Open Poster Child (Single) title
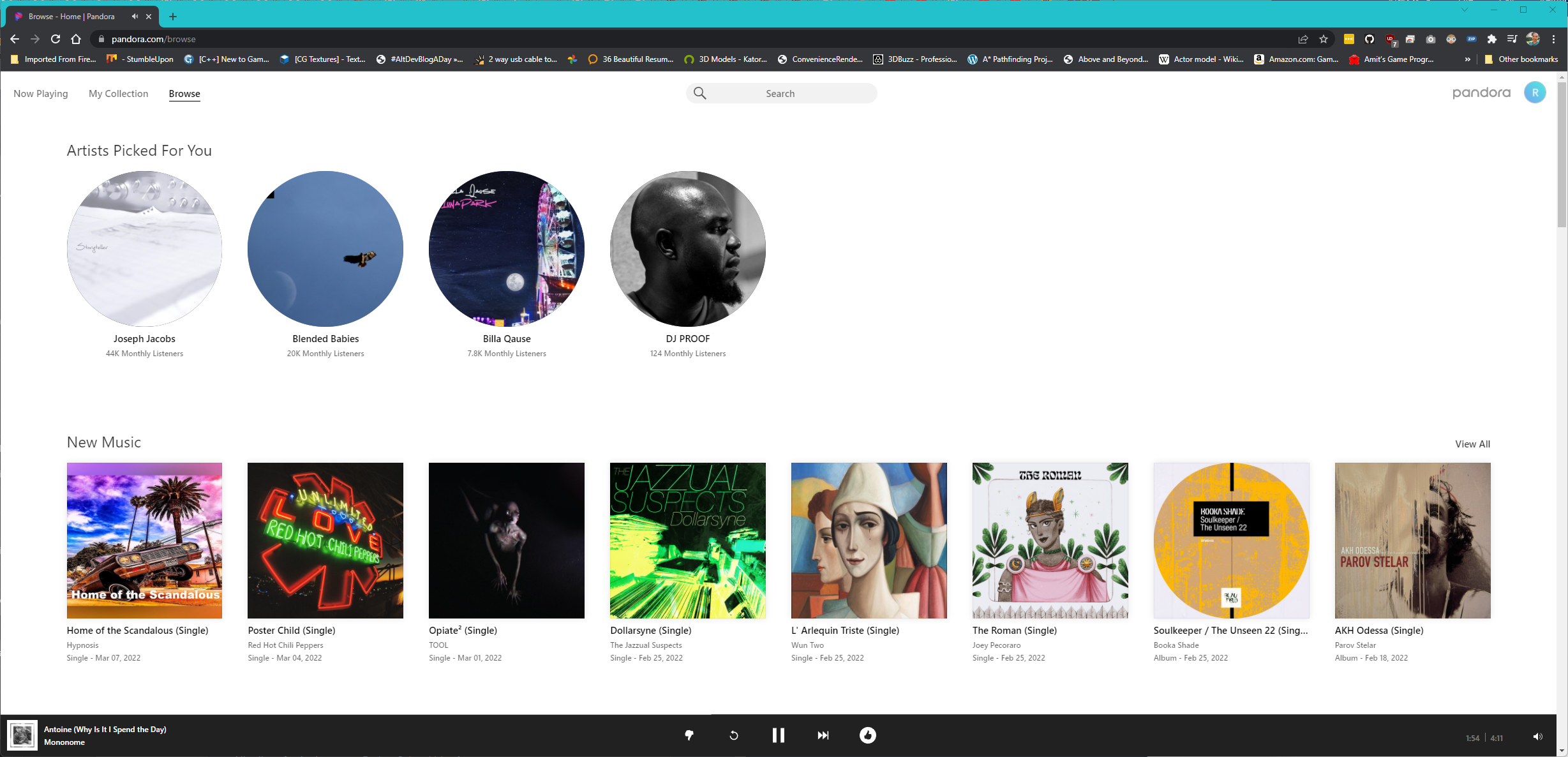 coord(292,631)
